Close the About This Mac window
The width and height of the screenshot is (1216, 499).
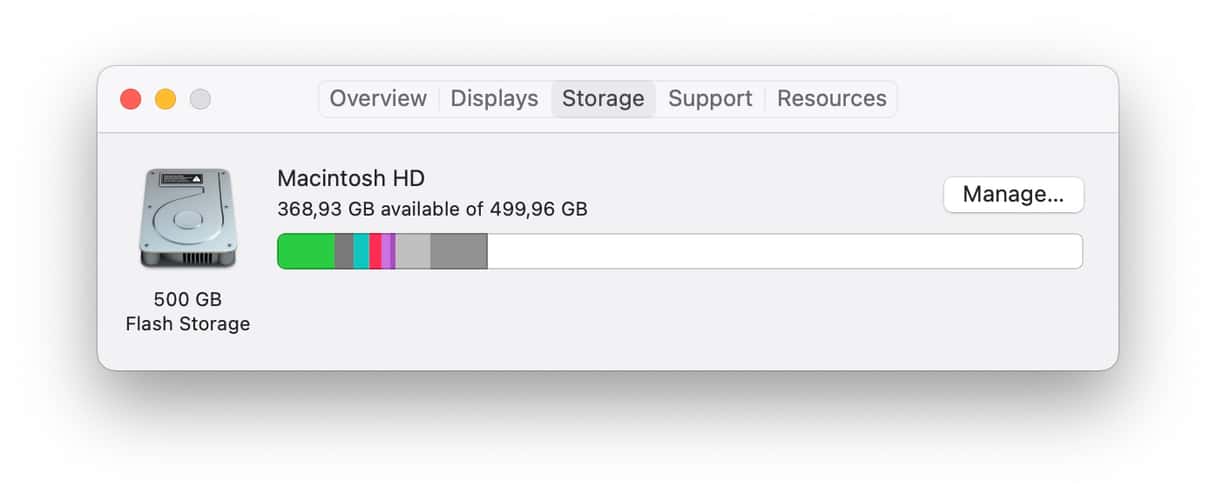pyautogui.click(x=131, y=99)
